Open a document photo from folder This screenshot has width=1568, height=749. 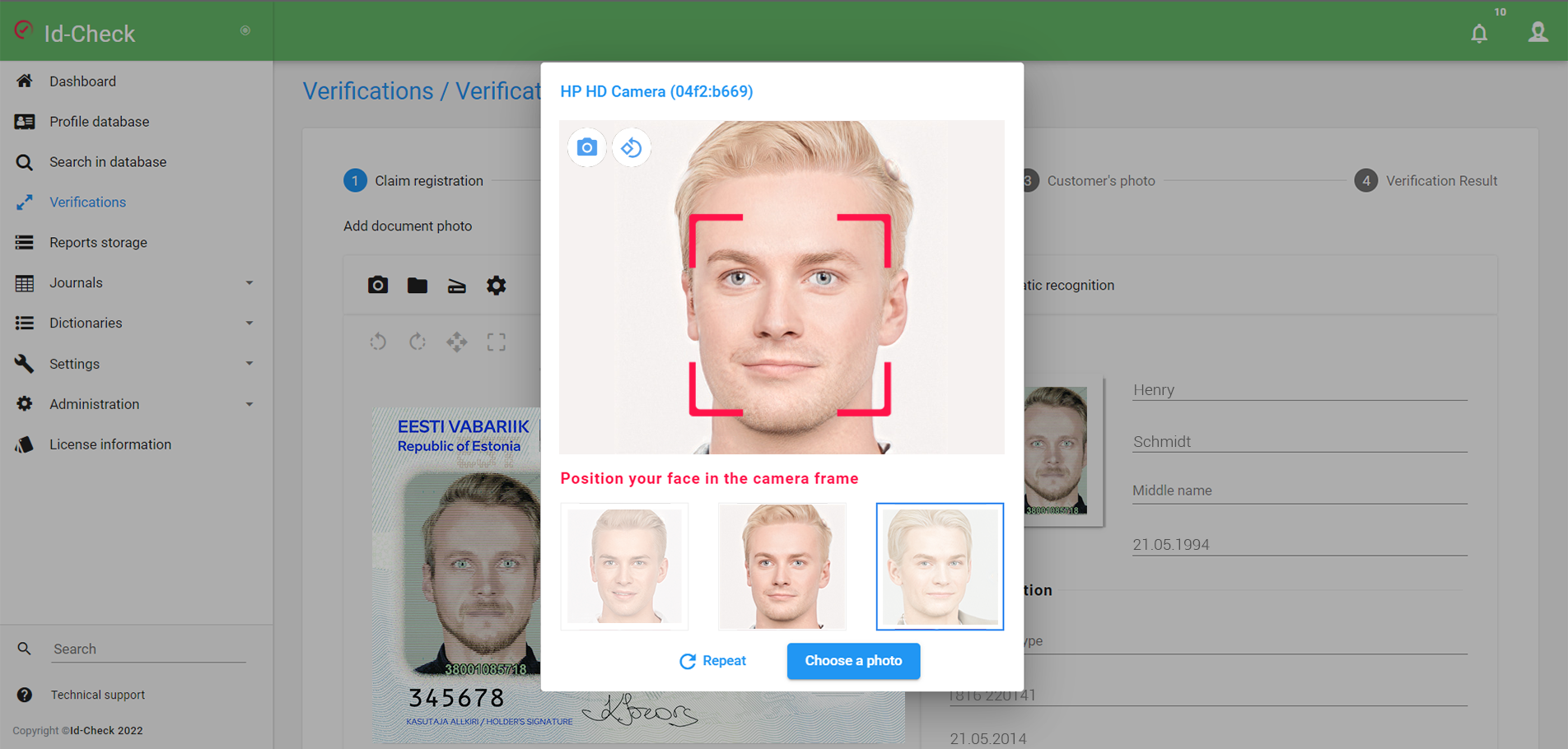(418, 285)
